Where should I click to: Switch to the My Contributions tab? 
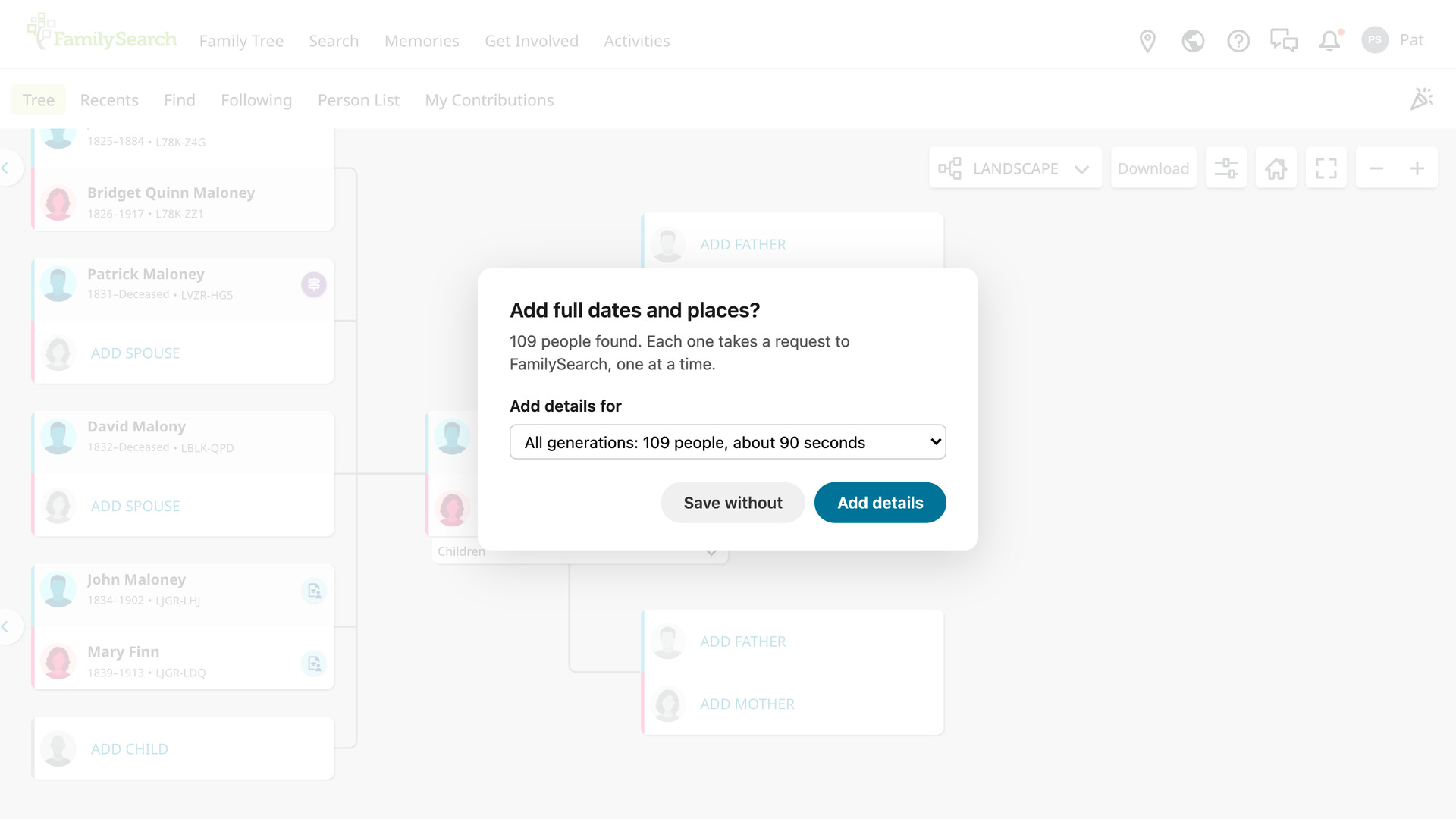[x=489, y=100]
